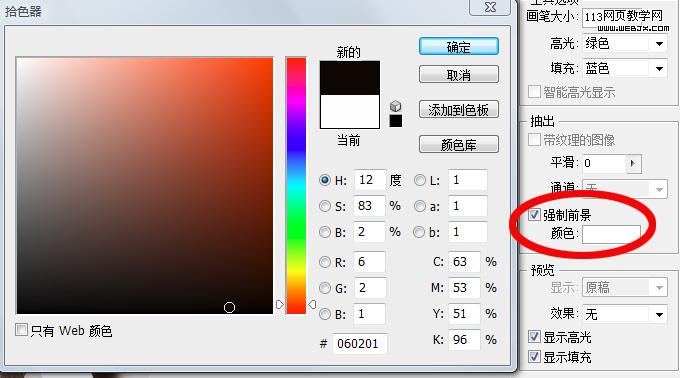The width and height of the screenshot is (680, 378).
Task: Toggle the 显示高光 checkbox
Action: [534, 336]
